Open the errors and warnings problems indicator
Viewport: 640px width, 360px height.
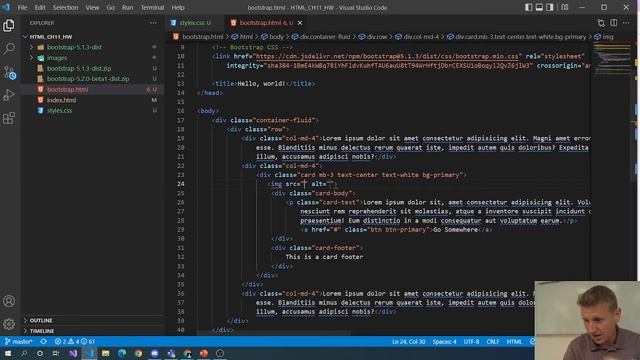(75, 342)
